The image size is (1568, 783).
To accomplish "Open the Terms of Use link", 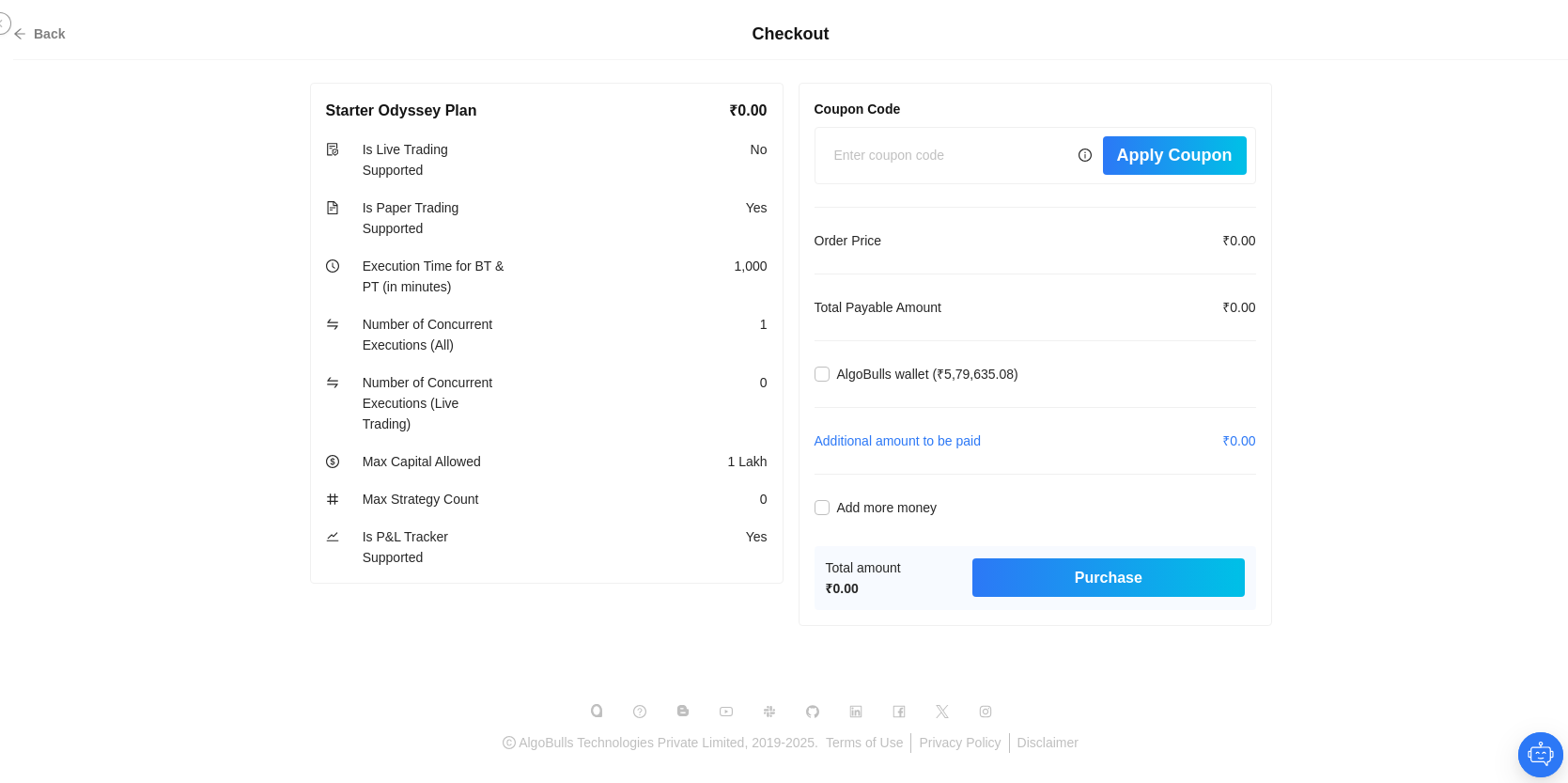I will click(864, 743).
